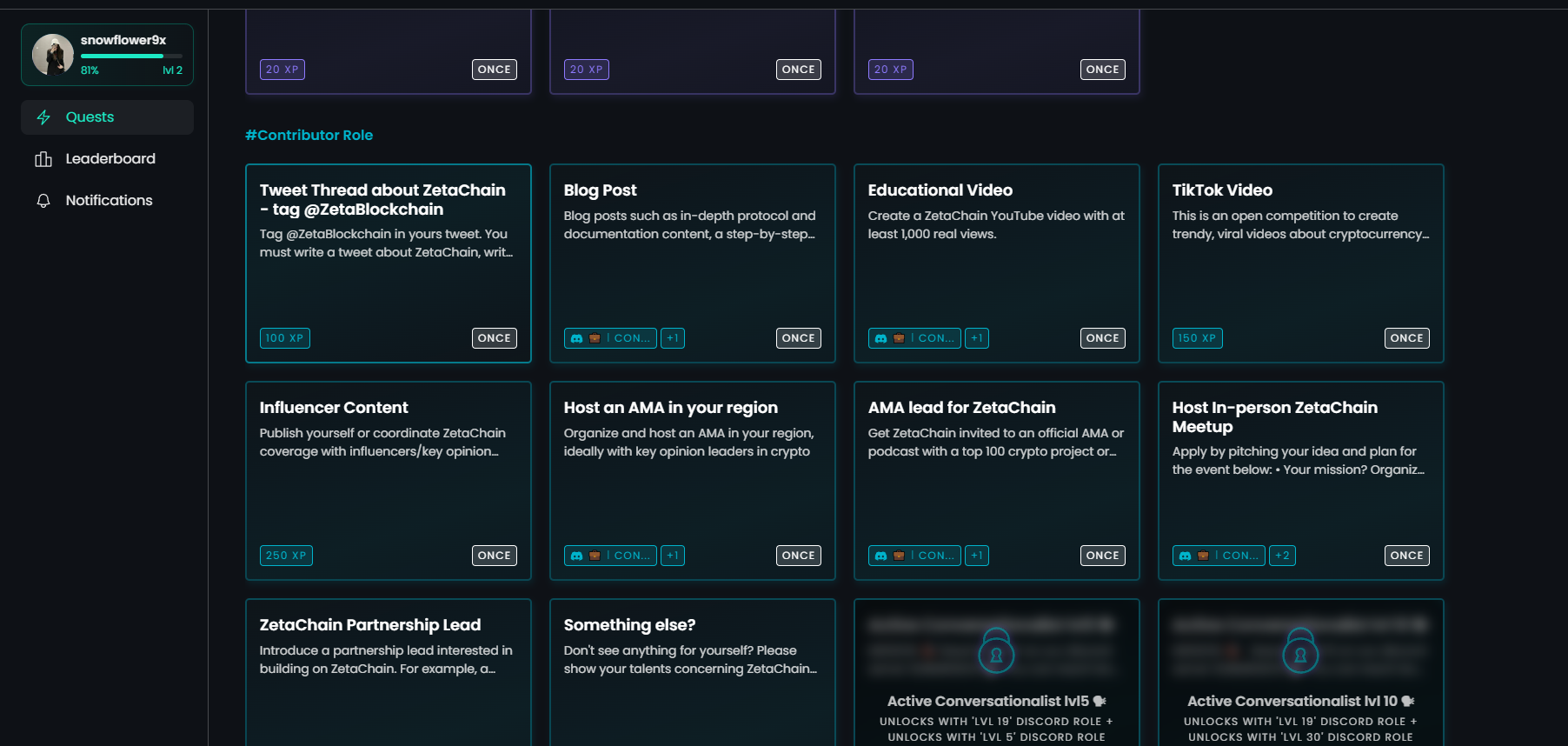
Task: Click the #Contributor Role heading link
Action: coord(309,136)
